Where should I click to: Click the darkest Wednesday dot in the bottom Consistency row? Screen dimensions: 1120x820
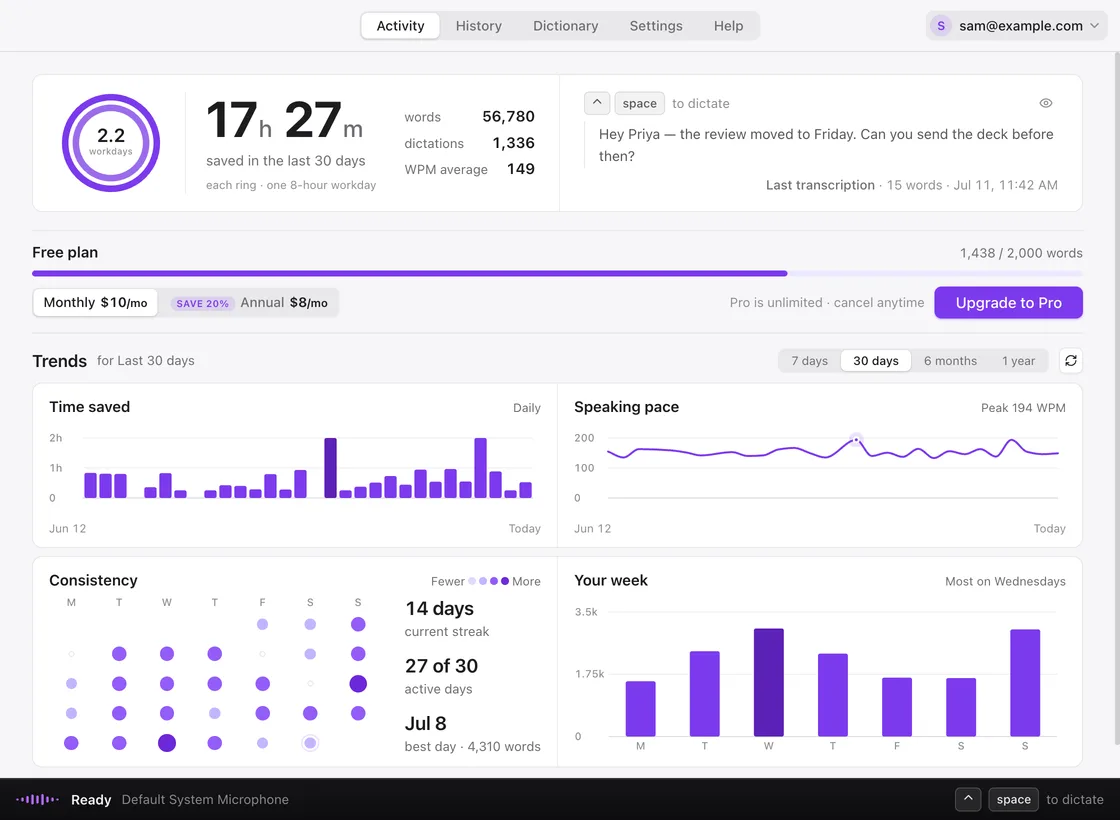pyautogui.click(x=166, y=743)
